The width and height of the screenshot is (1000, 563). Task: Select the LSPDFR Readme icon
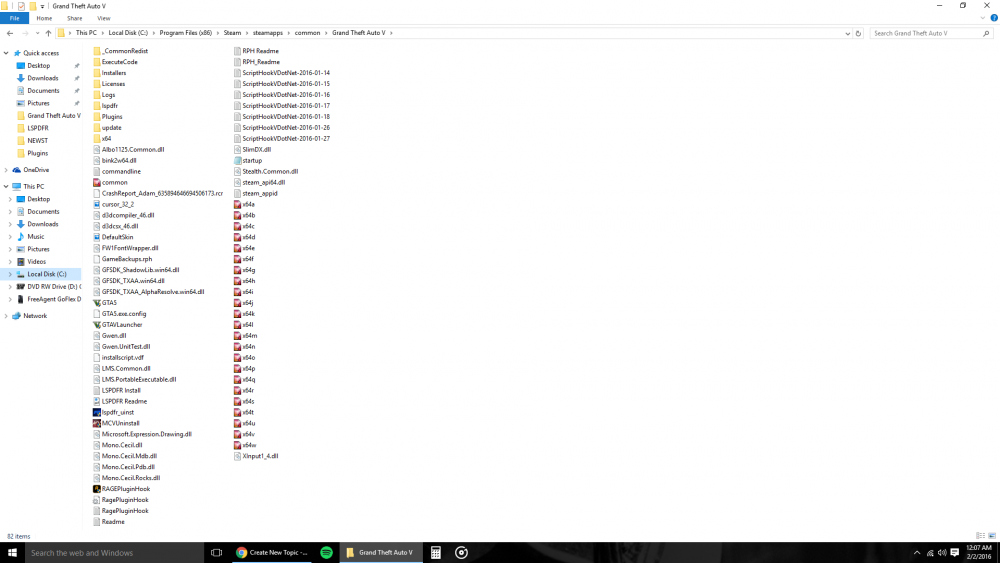(97, 402)
